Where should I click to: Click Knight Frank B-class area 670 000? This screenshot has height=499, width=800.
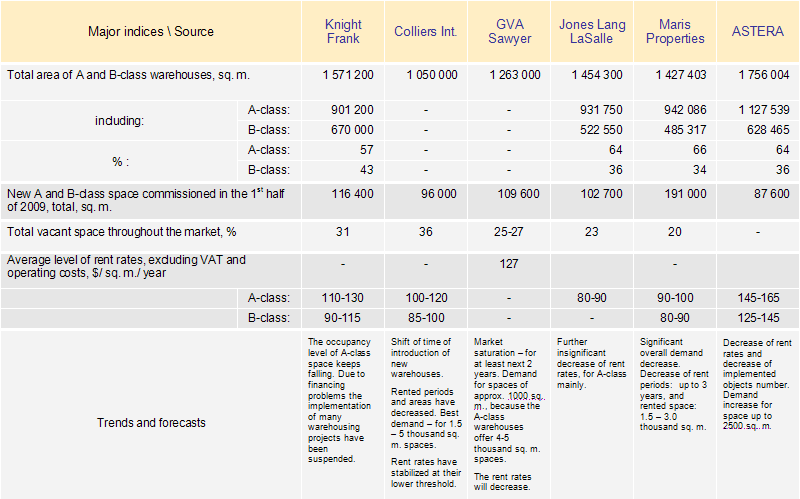tap(352, 130)
